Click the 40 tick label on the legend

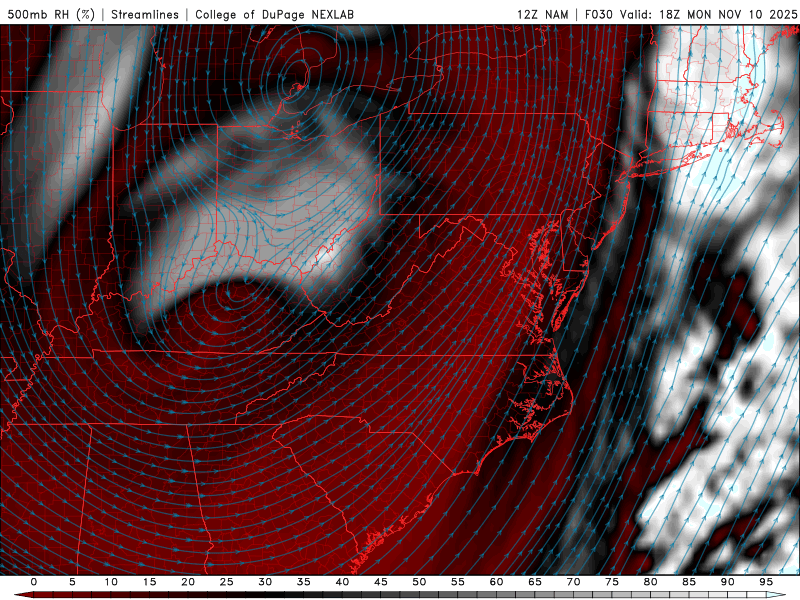click(x=342, y=582)
